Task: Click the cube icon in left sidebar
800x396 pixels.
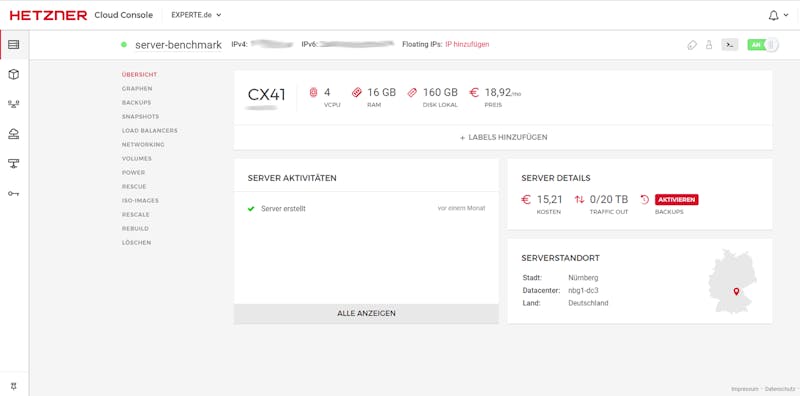Action: click(x=14, y=75)
